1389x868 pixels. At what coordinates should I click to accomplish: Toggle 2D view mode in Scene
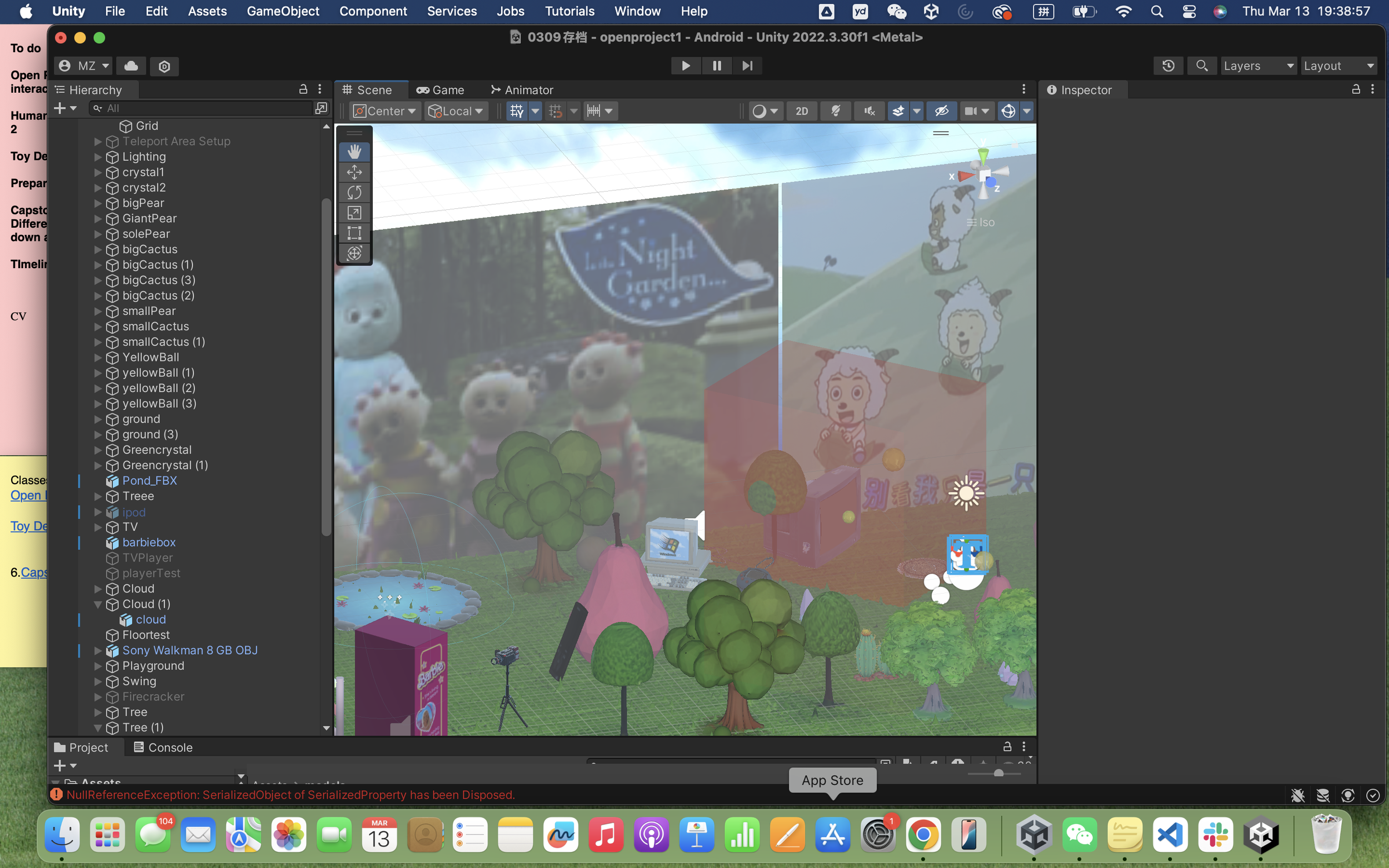click(x=802, y=111)
